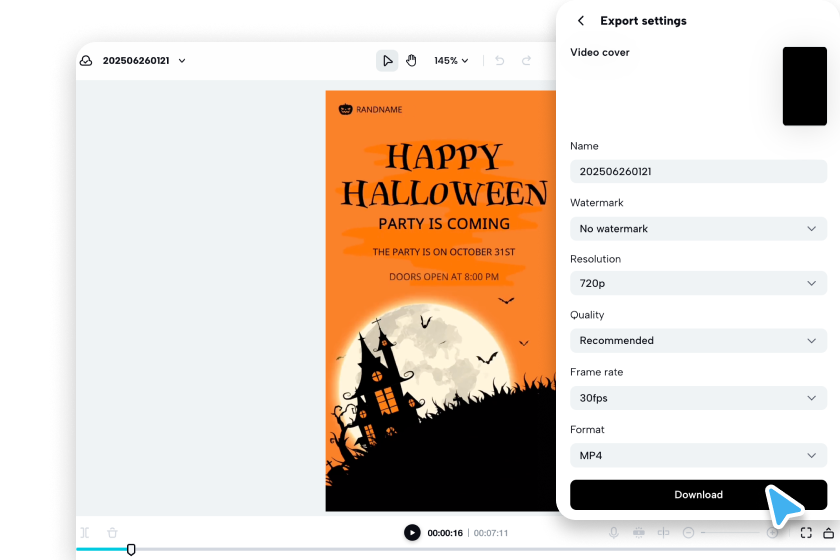Click the Download button
This screenshot has height=560, width=840.
[698, 495]
